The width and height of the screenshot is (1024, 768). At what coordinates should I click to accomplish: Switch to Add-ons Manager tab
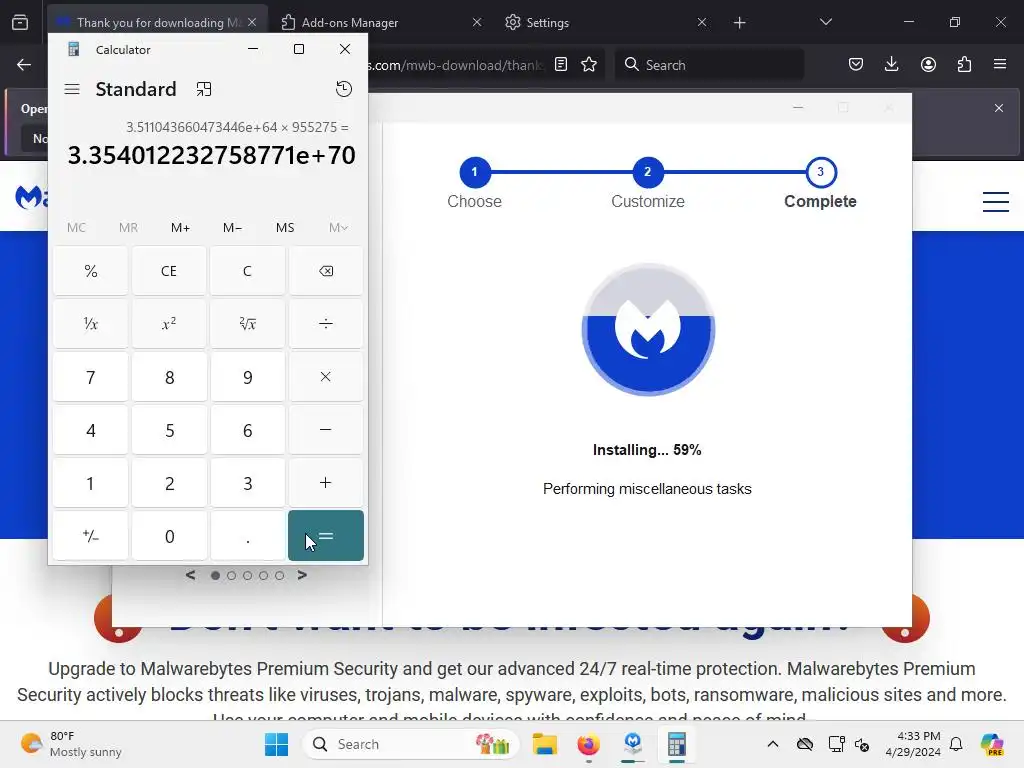click(379, 22)
